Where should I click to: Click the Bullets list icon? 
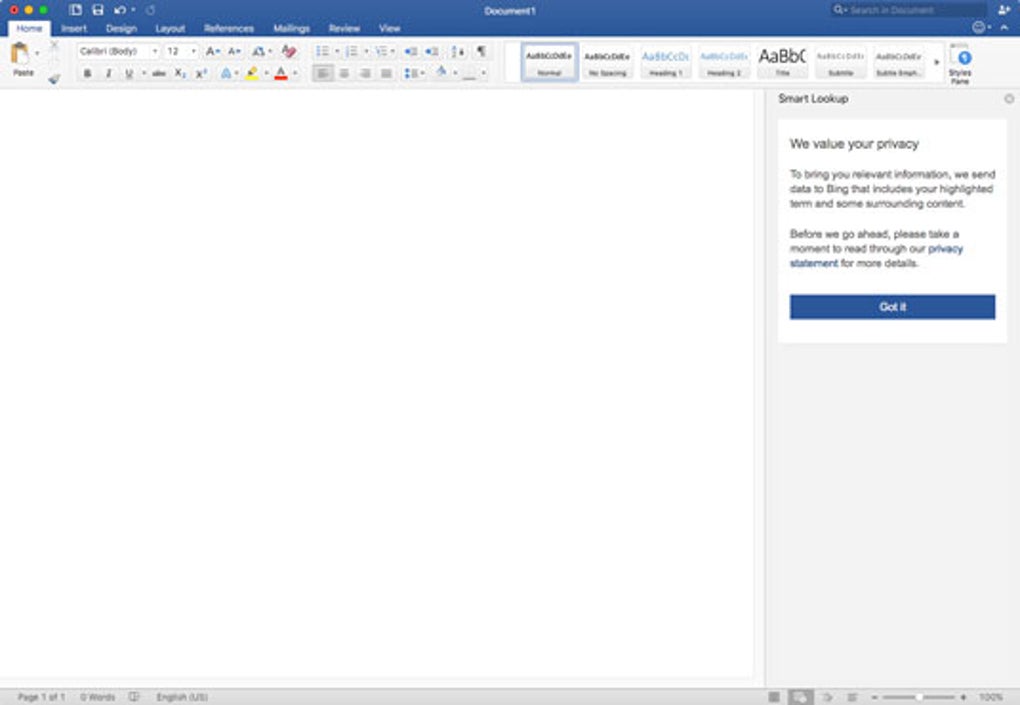[322, 51]
